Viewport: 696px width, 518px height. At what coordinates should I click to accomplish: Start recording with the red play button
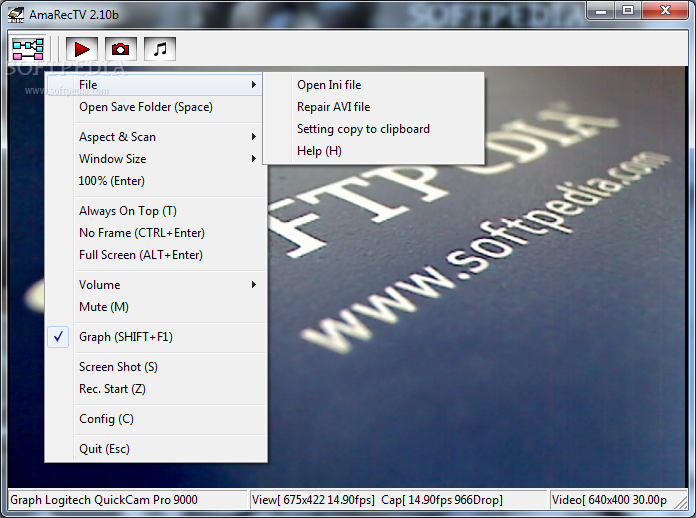[x=82, y=49]
